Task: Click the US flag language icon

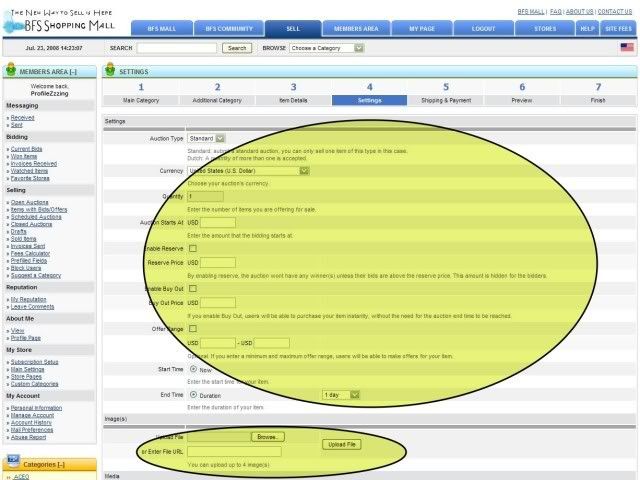Action: 627,47
